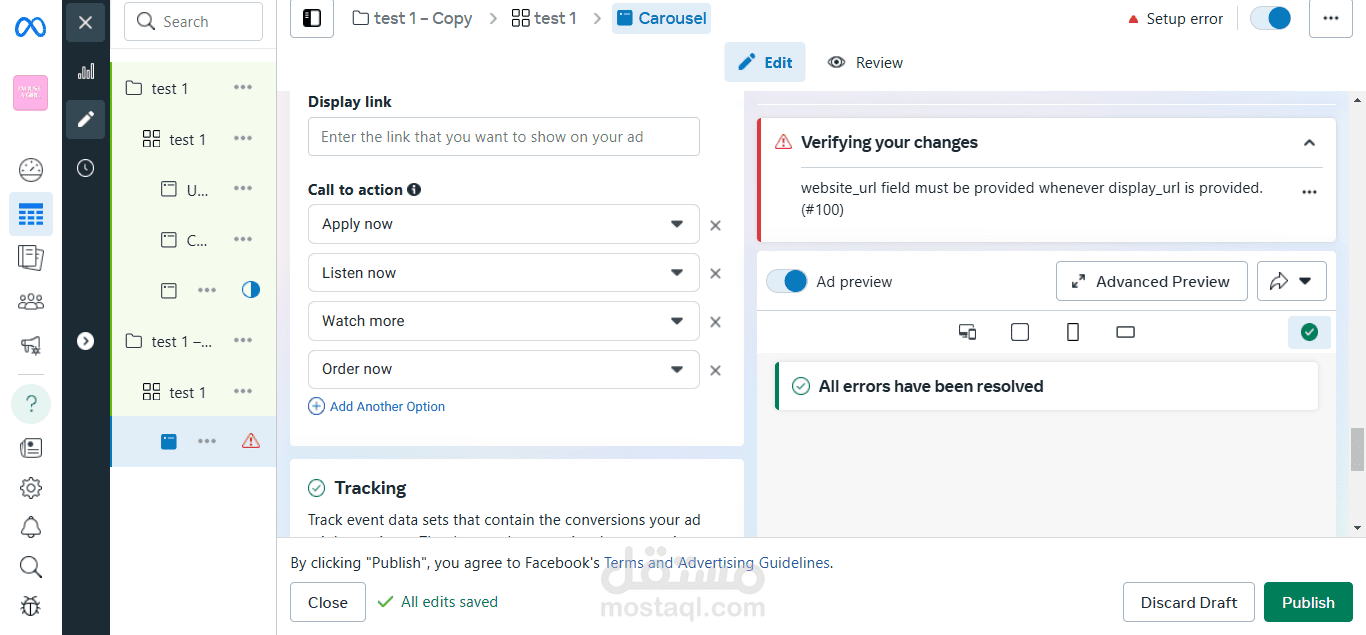Switch to the Edit tab

765,62
